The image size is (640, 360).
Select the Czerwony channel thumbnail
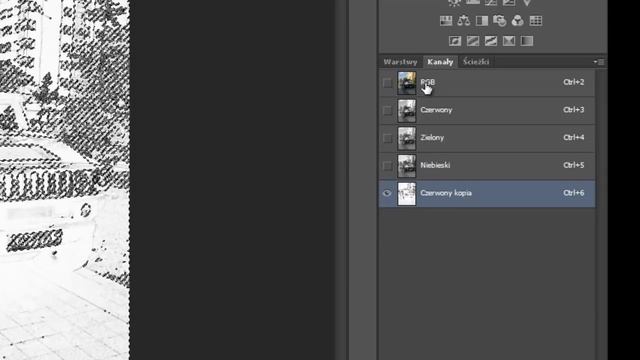click(x=407, y=111)
